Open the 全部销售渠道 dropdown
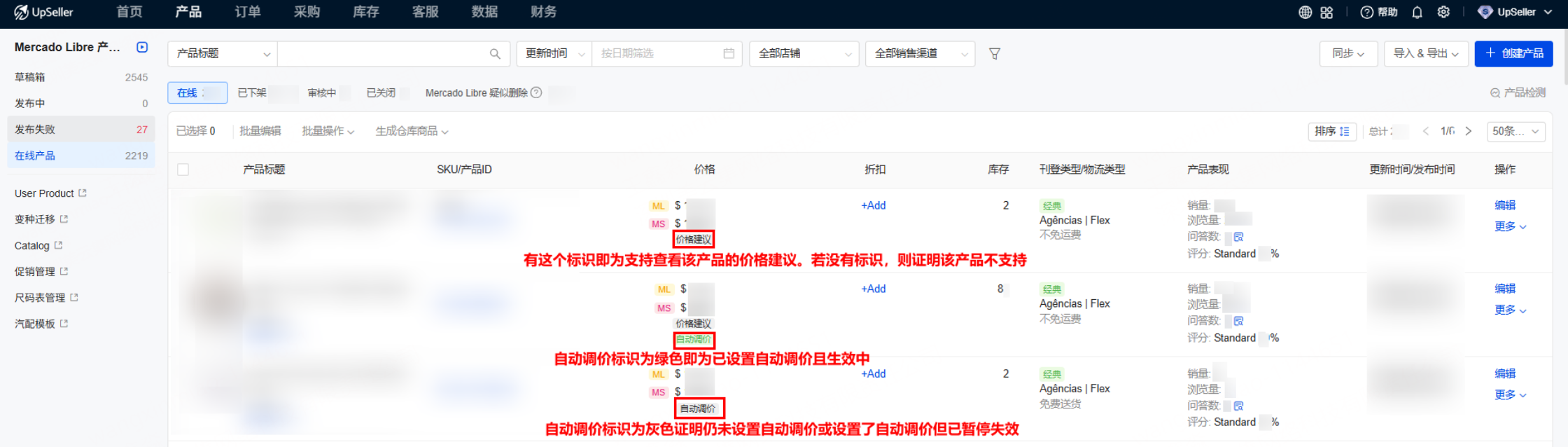This screenshot has height=447, width=1568. coord(920,54)
